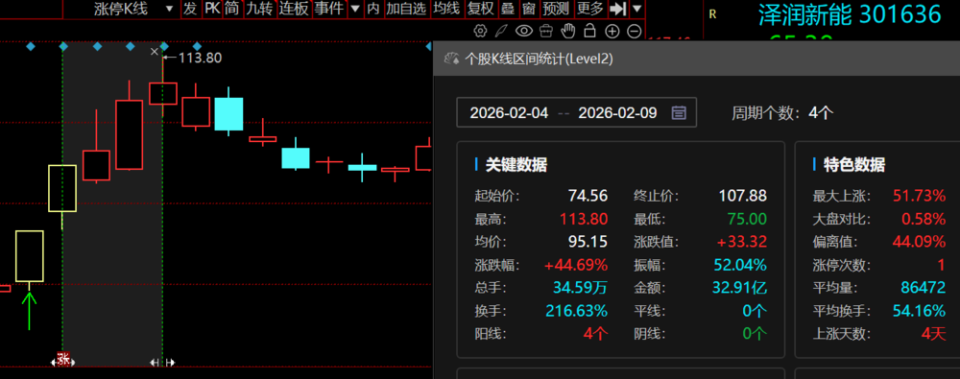
Task: Click the 振幅 value 52.04%
Action: (740, 265)
